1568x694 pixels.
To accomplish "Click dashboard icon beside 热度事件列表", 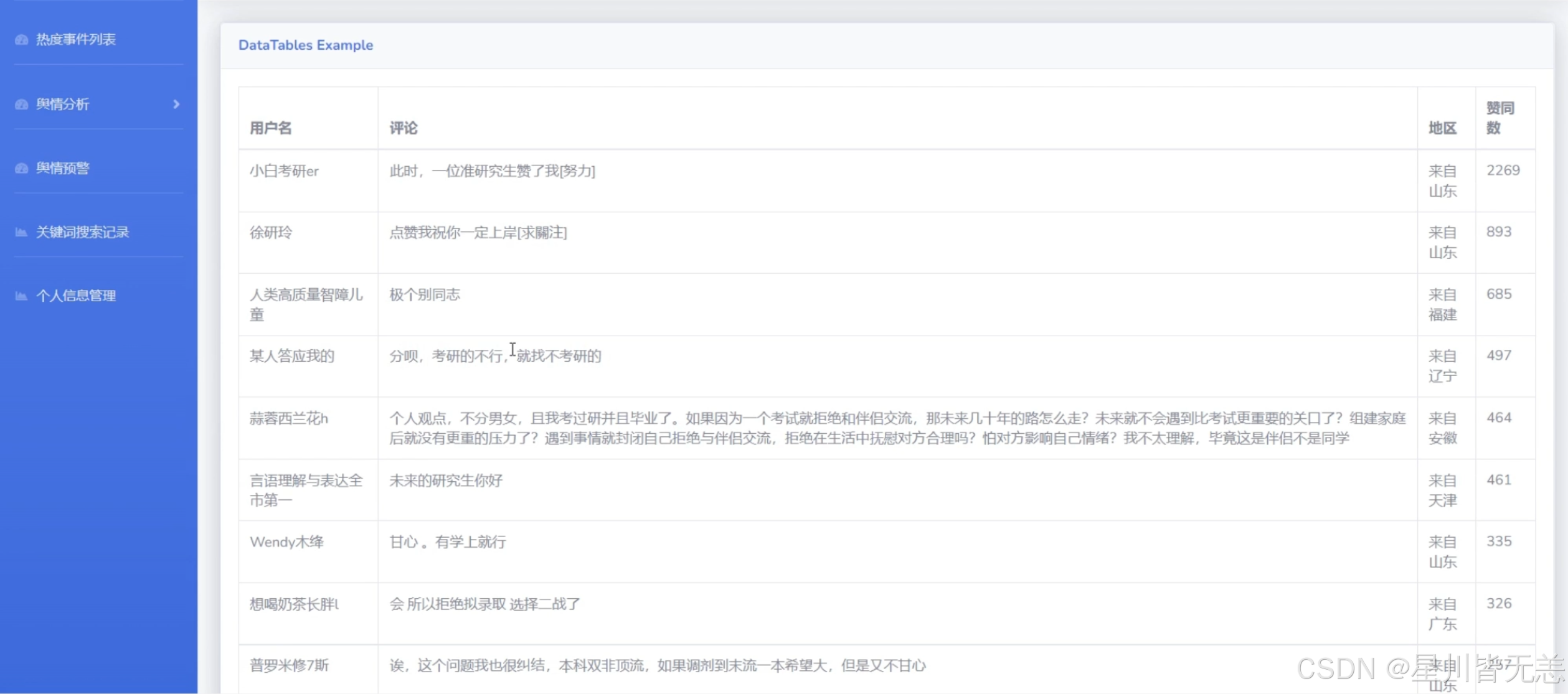I will coord(22,40).
